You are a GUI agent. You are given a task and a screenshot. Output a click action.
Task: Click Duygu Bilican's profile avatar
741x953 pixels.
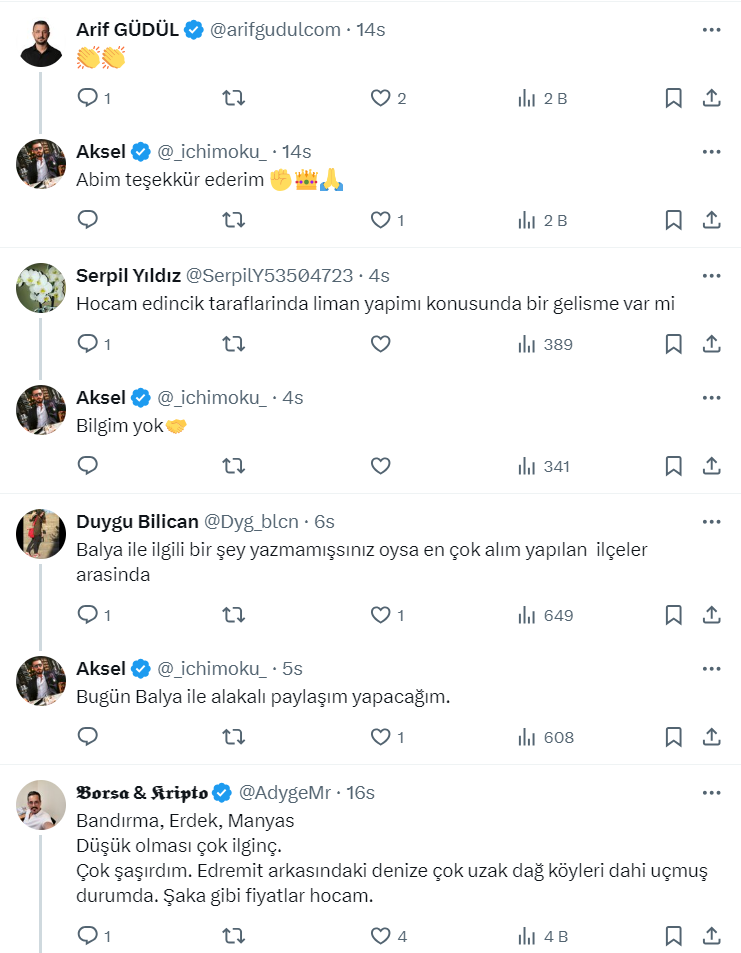[41, 533]
